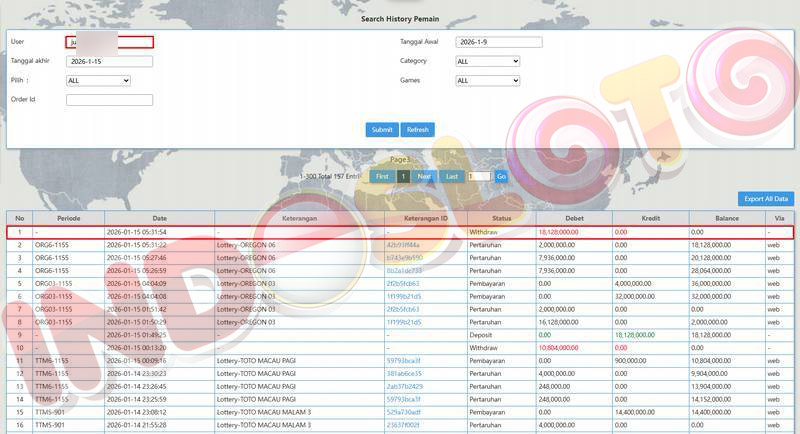Screen dimensions: 800x434
Task: Click the page number input box
Action: coord(479,176)
